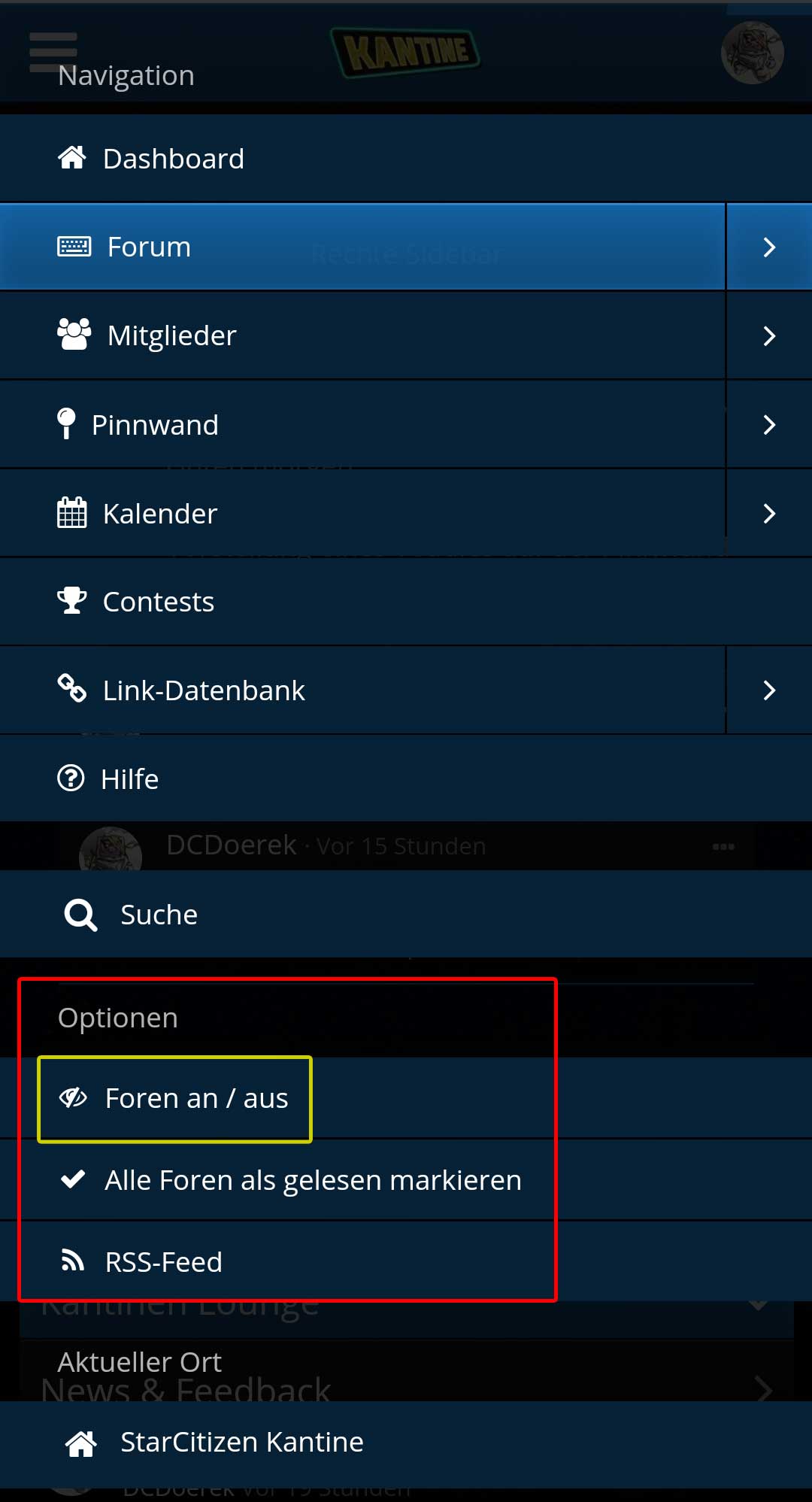The width and height of the screenshot is (812, 1502).
Task: Go to StarCitizen Kantine location link
Action: tap(241, 1443)
